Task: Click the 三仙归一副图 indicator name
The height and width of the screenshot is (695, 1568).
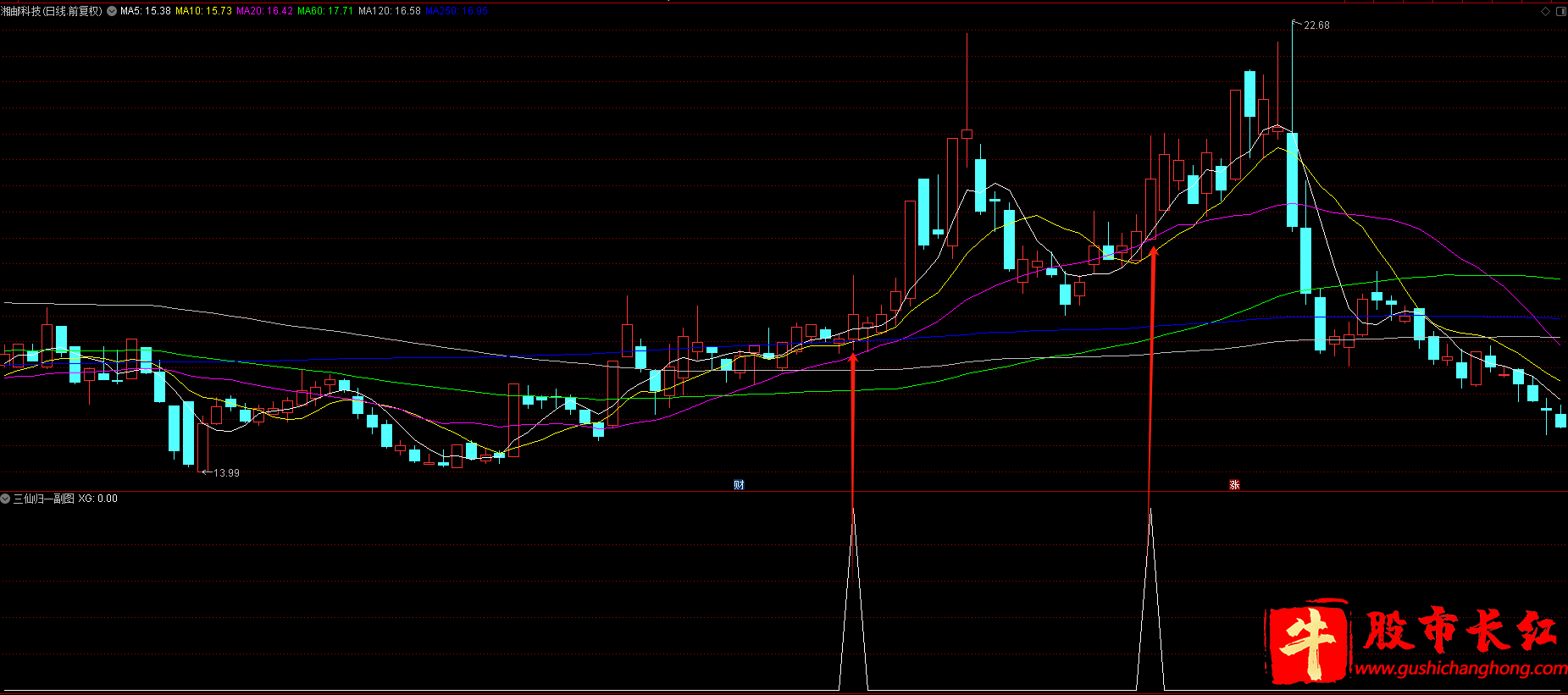Action: pos(44,499)
